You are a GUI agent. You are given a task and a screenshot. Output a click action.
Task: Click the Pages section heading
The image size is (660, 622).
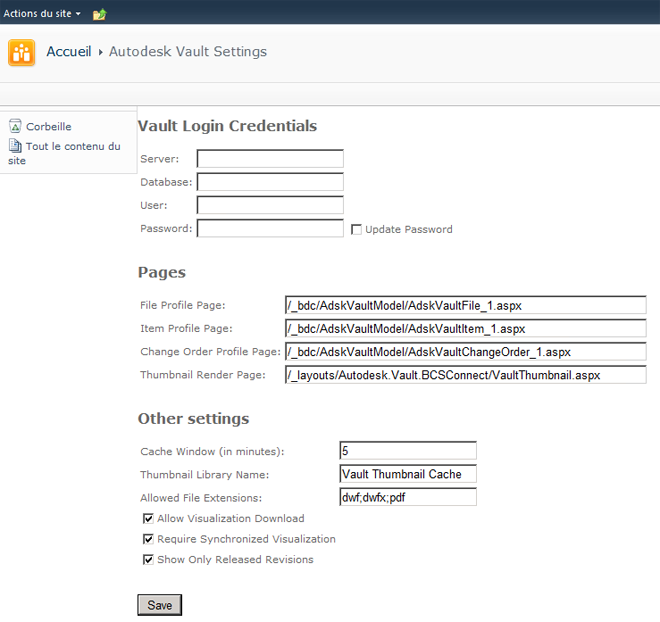162,272
